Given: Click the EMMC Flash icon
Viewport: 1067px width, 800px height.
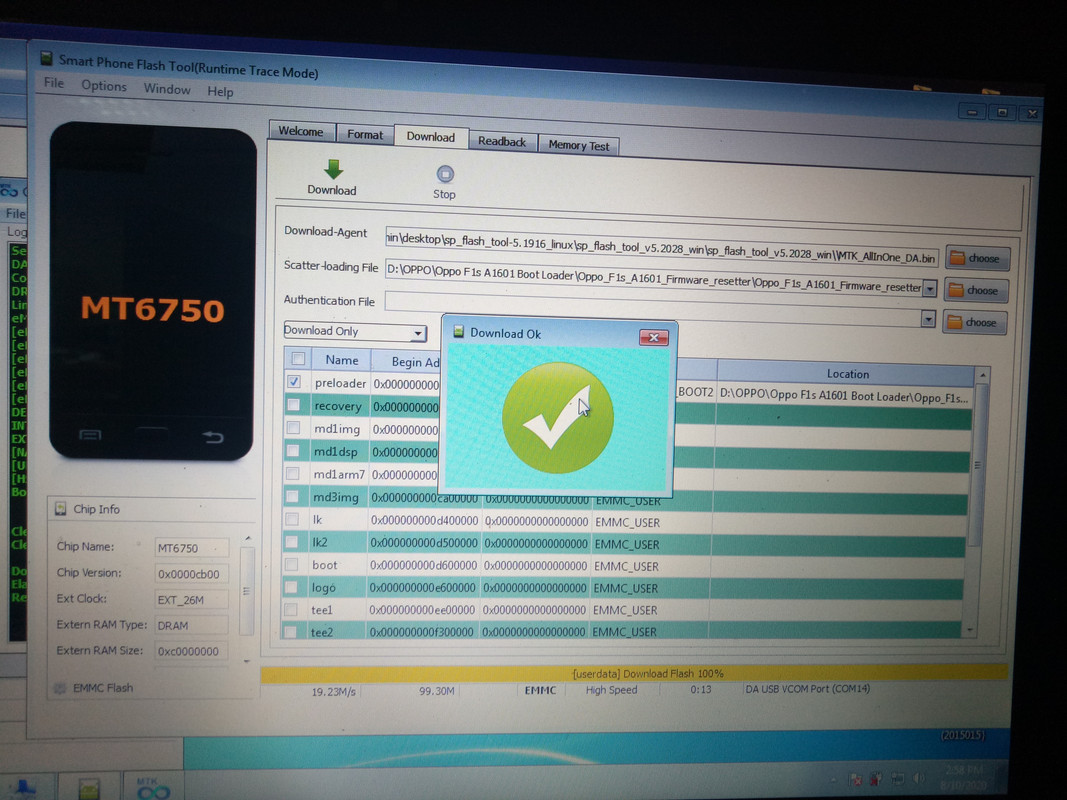Looking at the screenshot, I should coord(61,688).
